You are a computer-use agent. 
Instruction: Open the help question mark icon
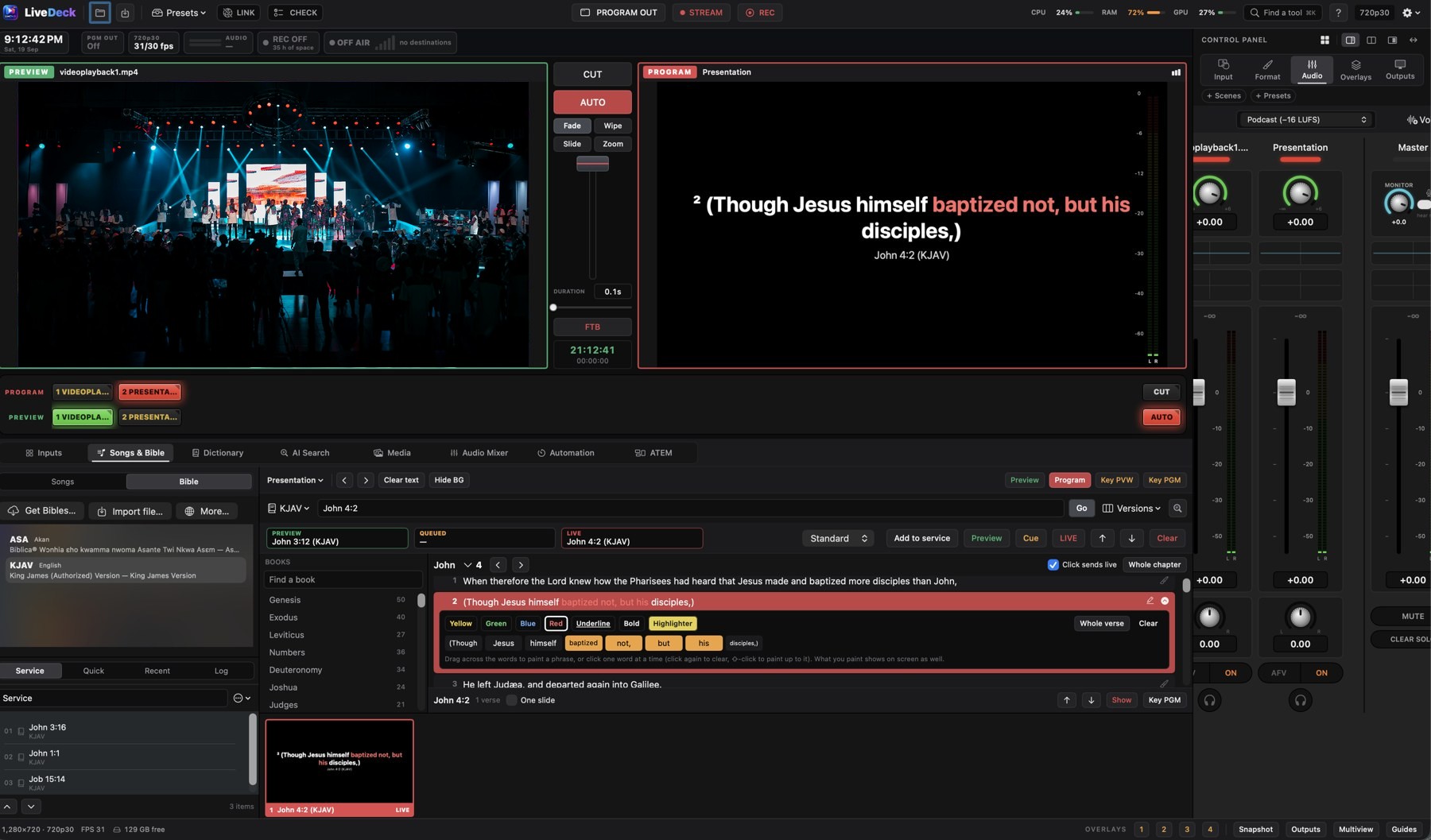point(1338,13)
